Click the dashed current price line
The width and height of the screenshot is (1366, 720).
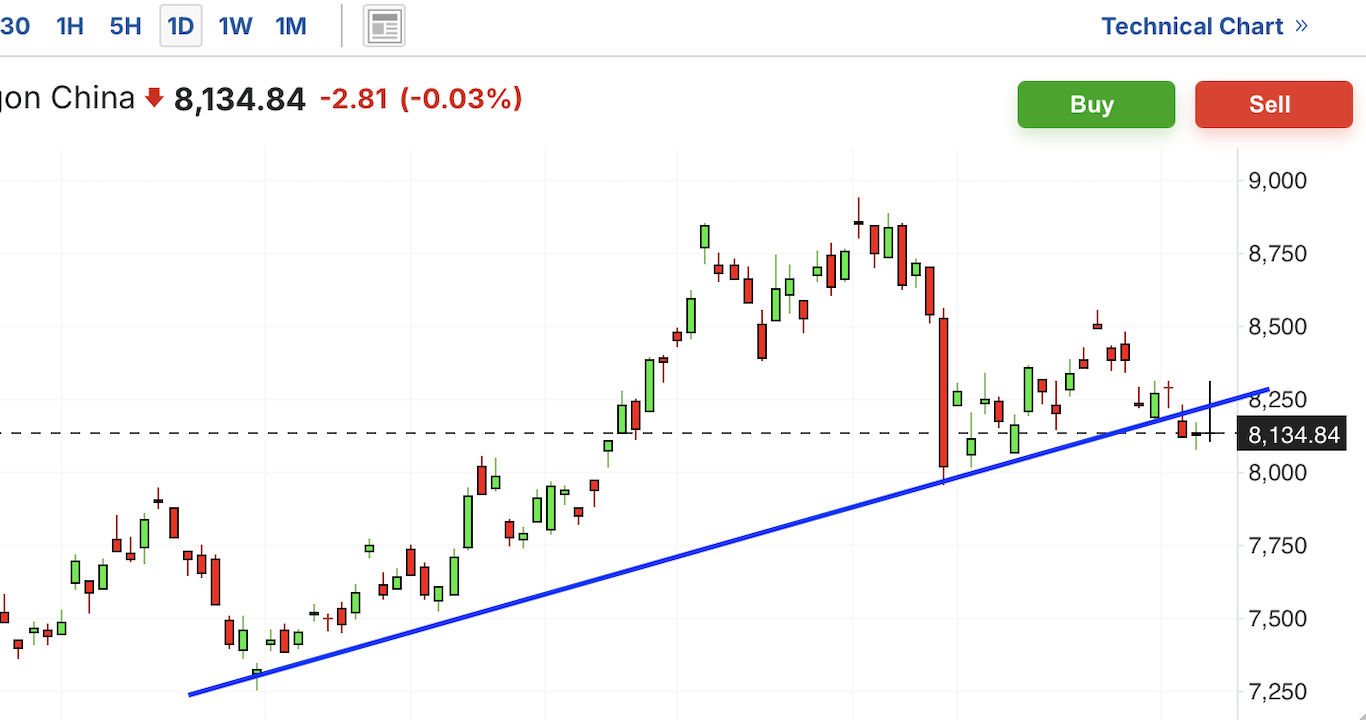coord(500,433)
